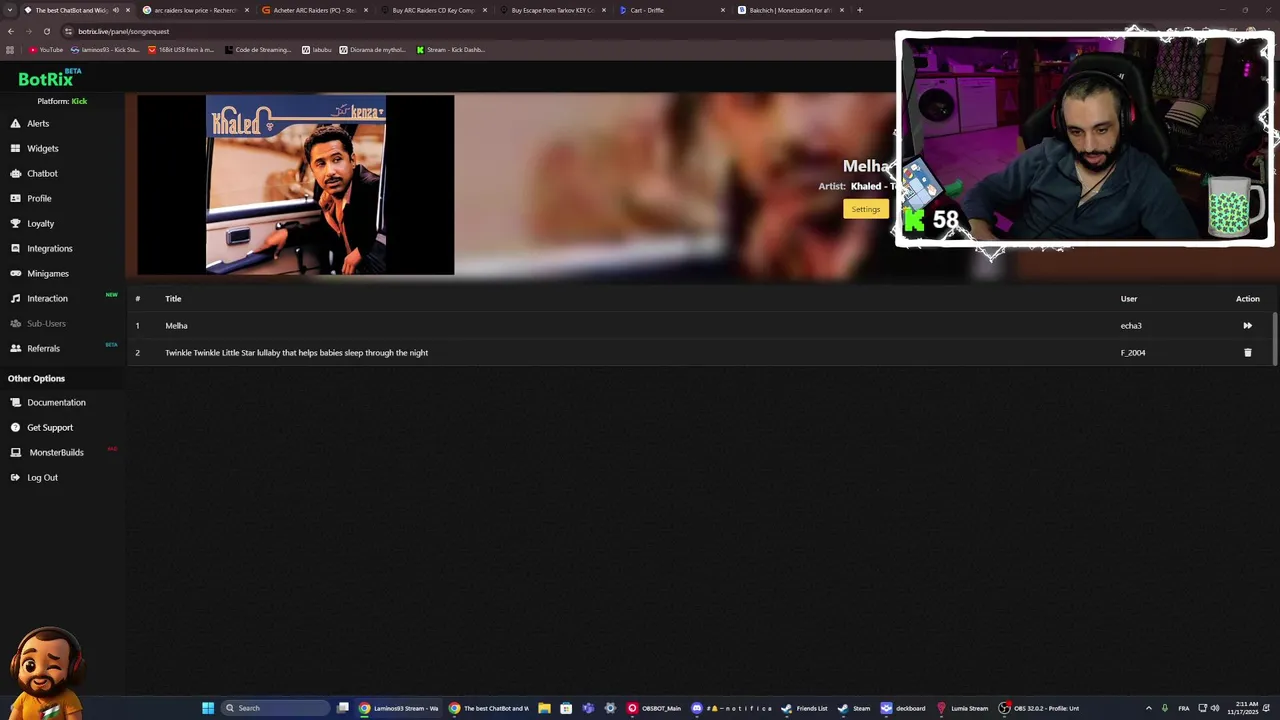Viewport: 1280px width, 720px height.
Task: Open Stream - Kick Dashboard bookmark
Action: click(x=451, y=49)
